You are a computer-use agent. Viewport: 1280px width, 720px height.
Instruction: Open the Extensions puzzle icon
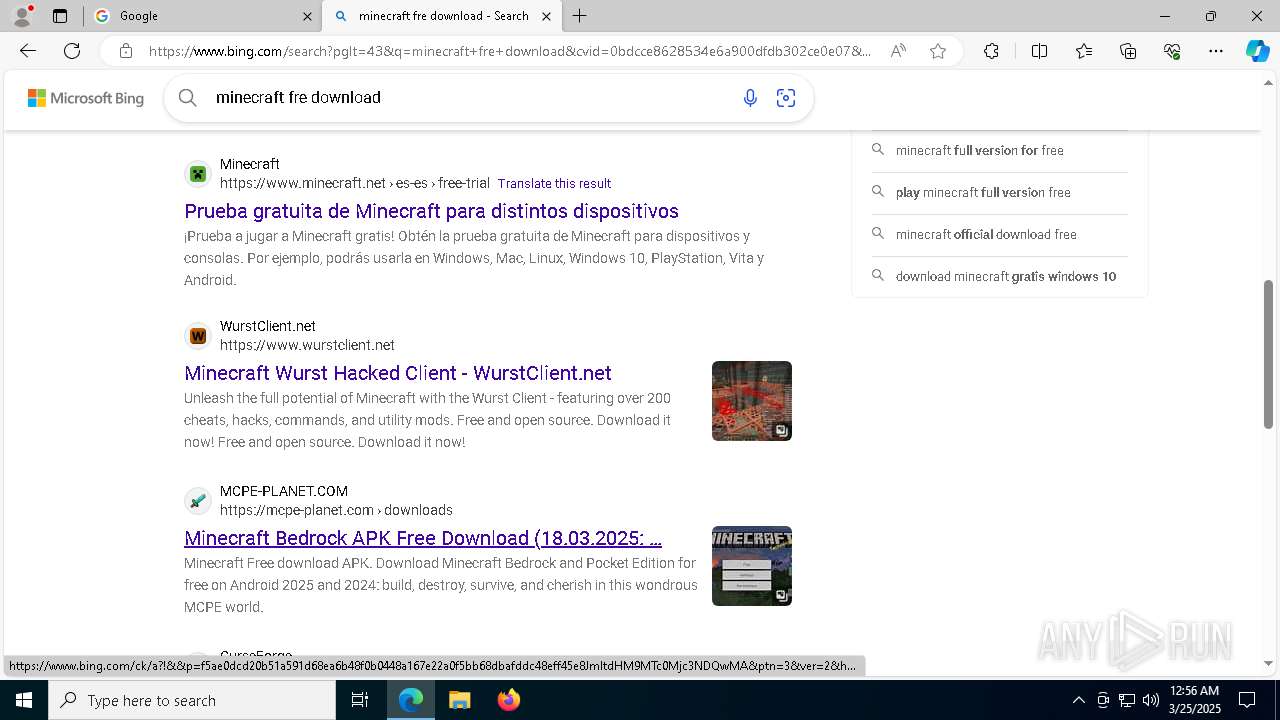991,51
